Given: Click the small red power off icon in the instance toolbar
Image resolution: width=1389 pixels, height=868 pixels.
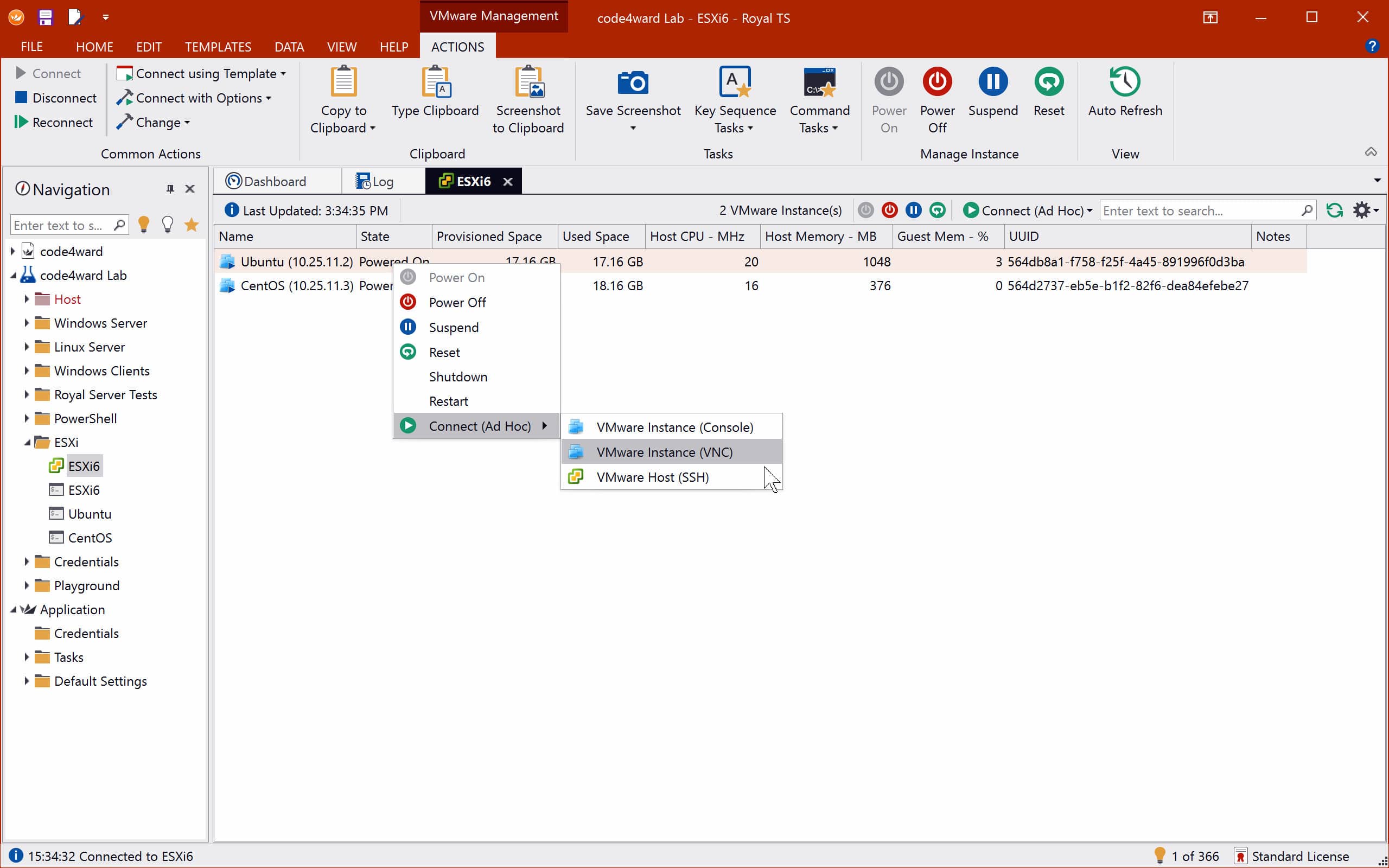Looking at the screenshot, I should click(890, 210).
